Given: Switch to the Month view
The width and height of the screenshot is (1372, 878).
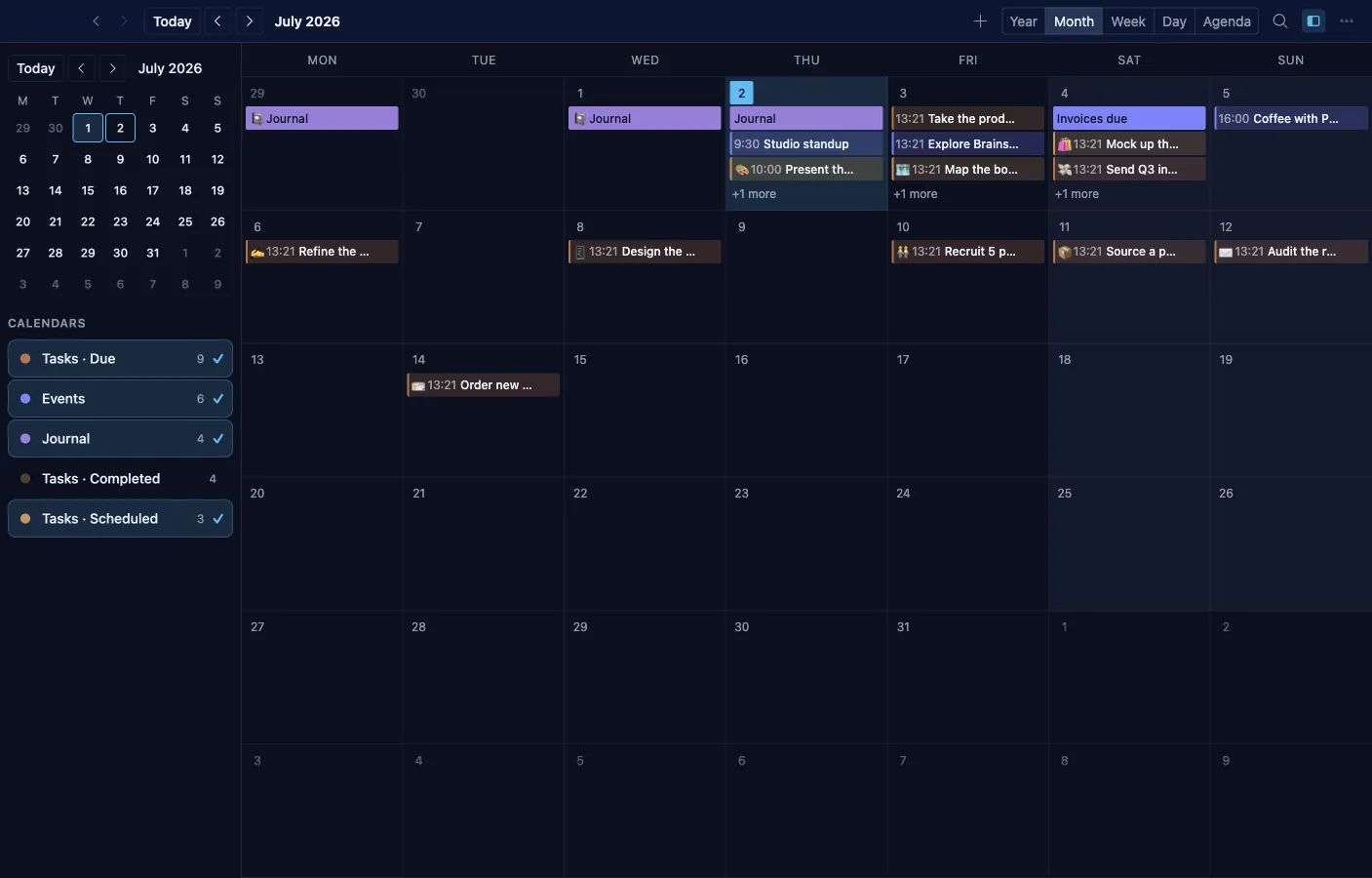Looking at the screenshot, I should coord(1074,20).
